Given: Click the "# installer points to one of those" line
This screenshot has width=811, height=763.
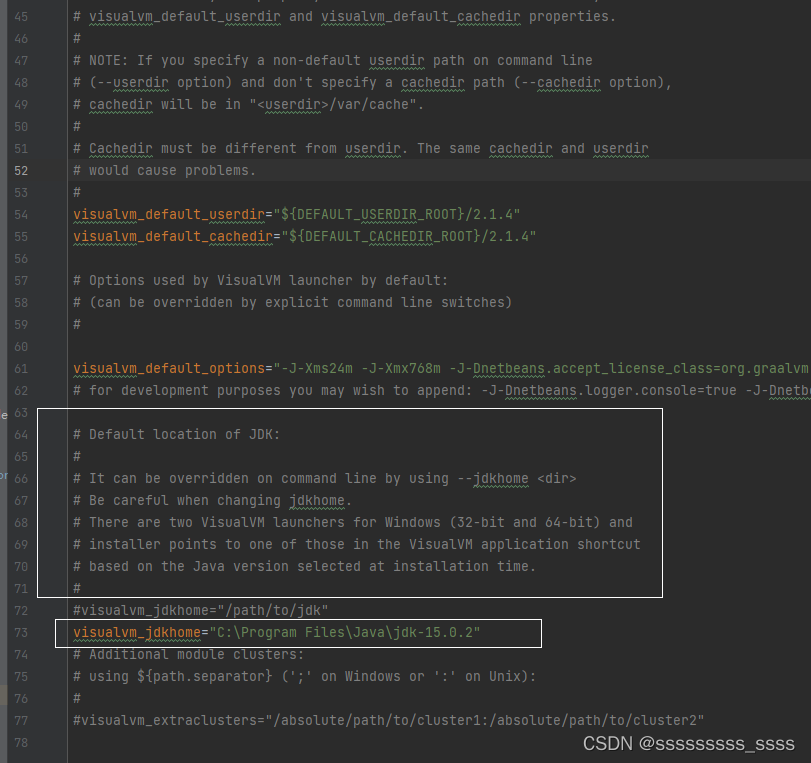Looking at the screenshot, I should (357, 545).
